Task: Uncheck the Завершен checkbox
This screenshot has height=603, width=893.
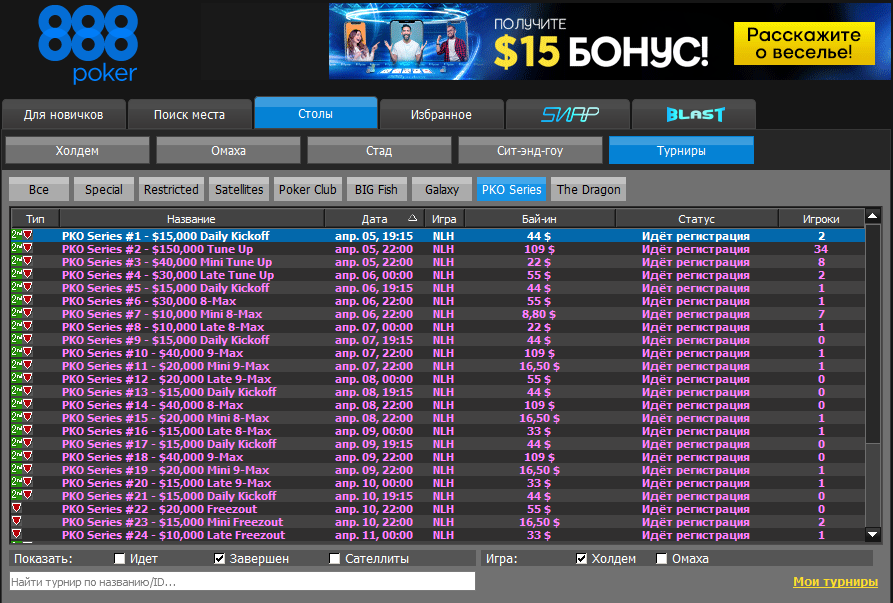Action: [x=220, y=559]
